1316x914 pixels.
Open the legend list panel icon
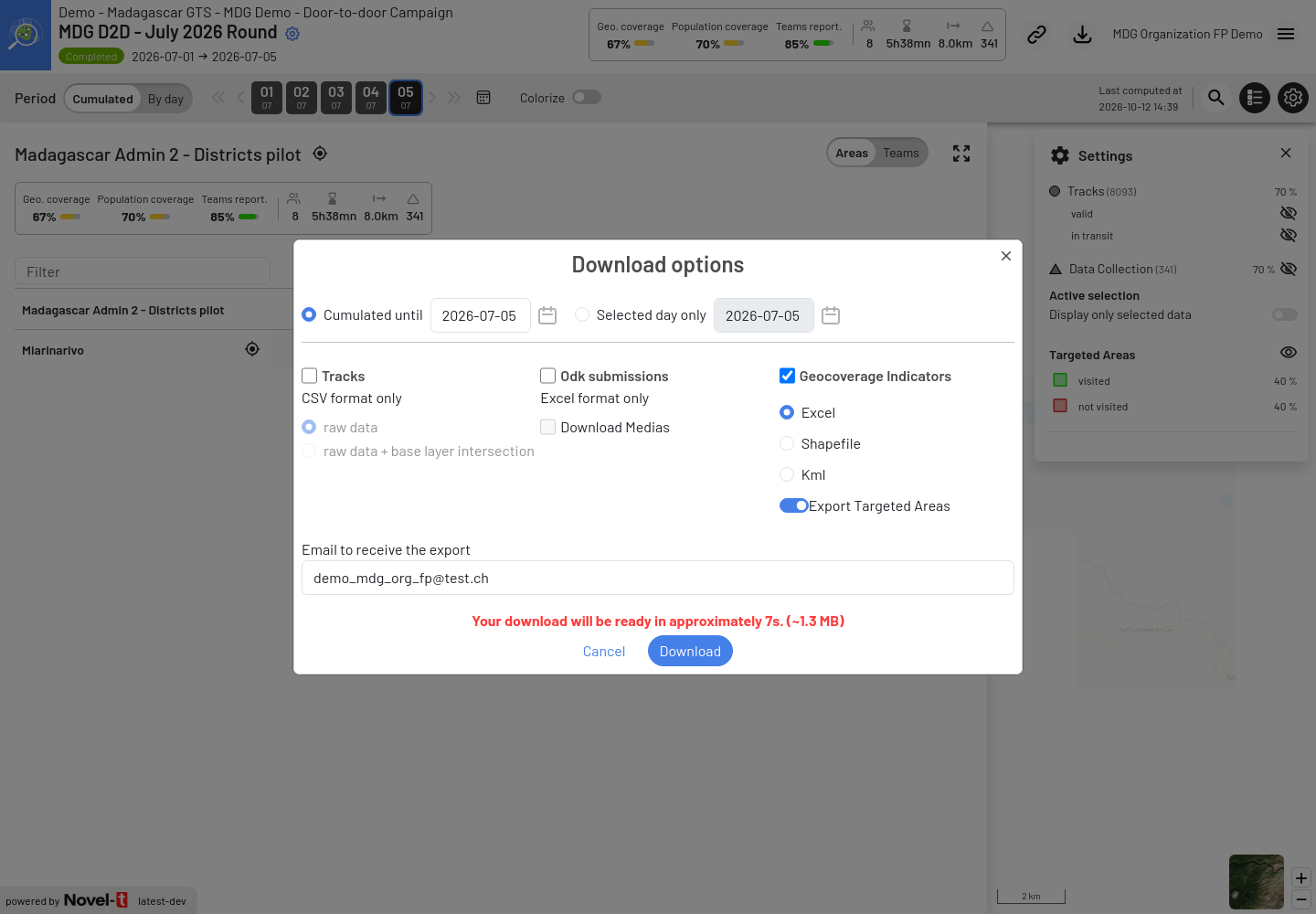pos(1255,97)
